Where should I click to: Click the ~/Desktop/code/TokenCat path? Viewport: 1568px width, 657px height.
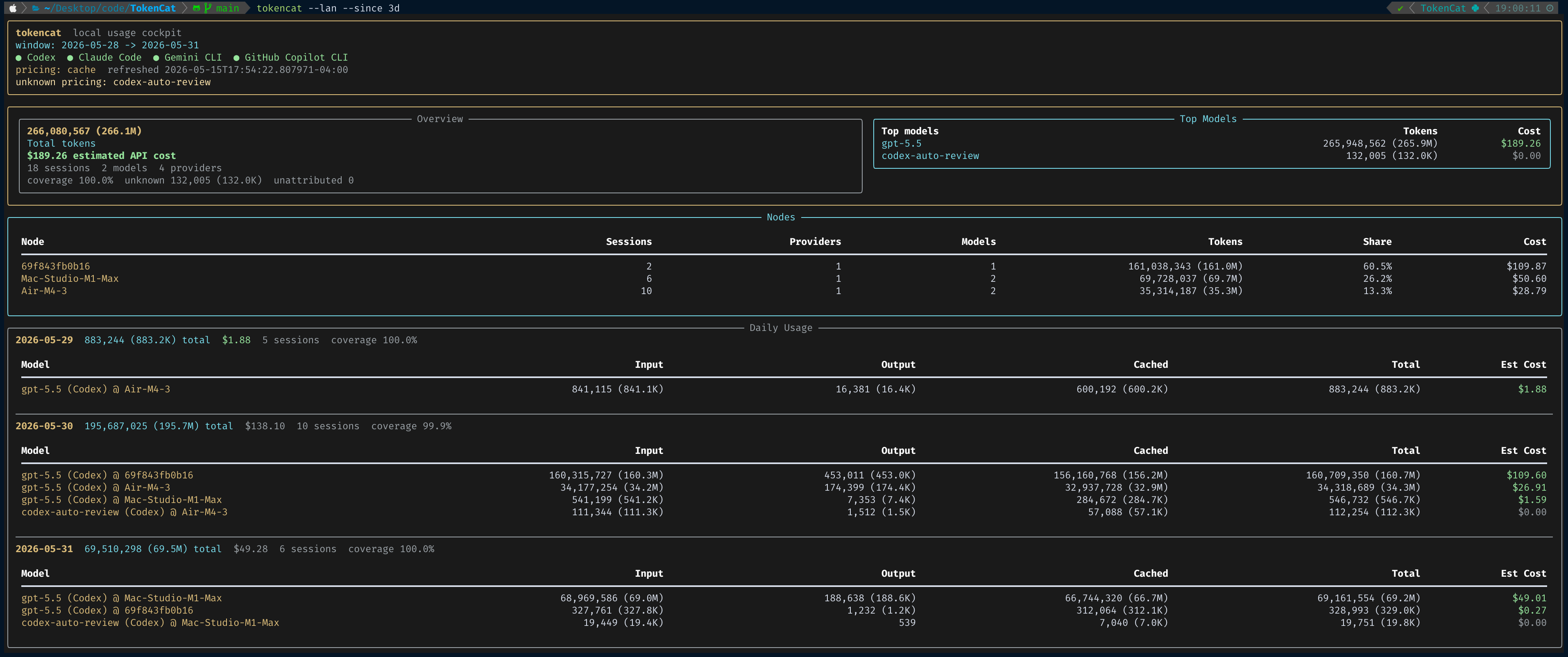pyautogui.click(x=109, y=8)
